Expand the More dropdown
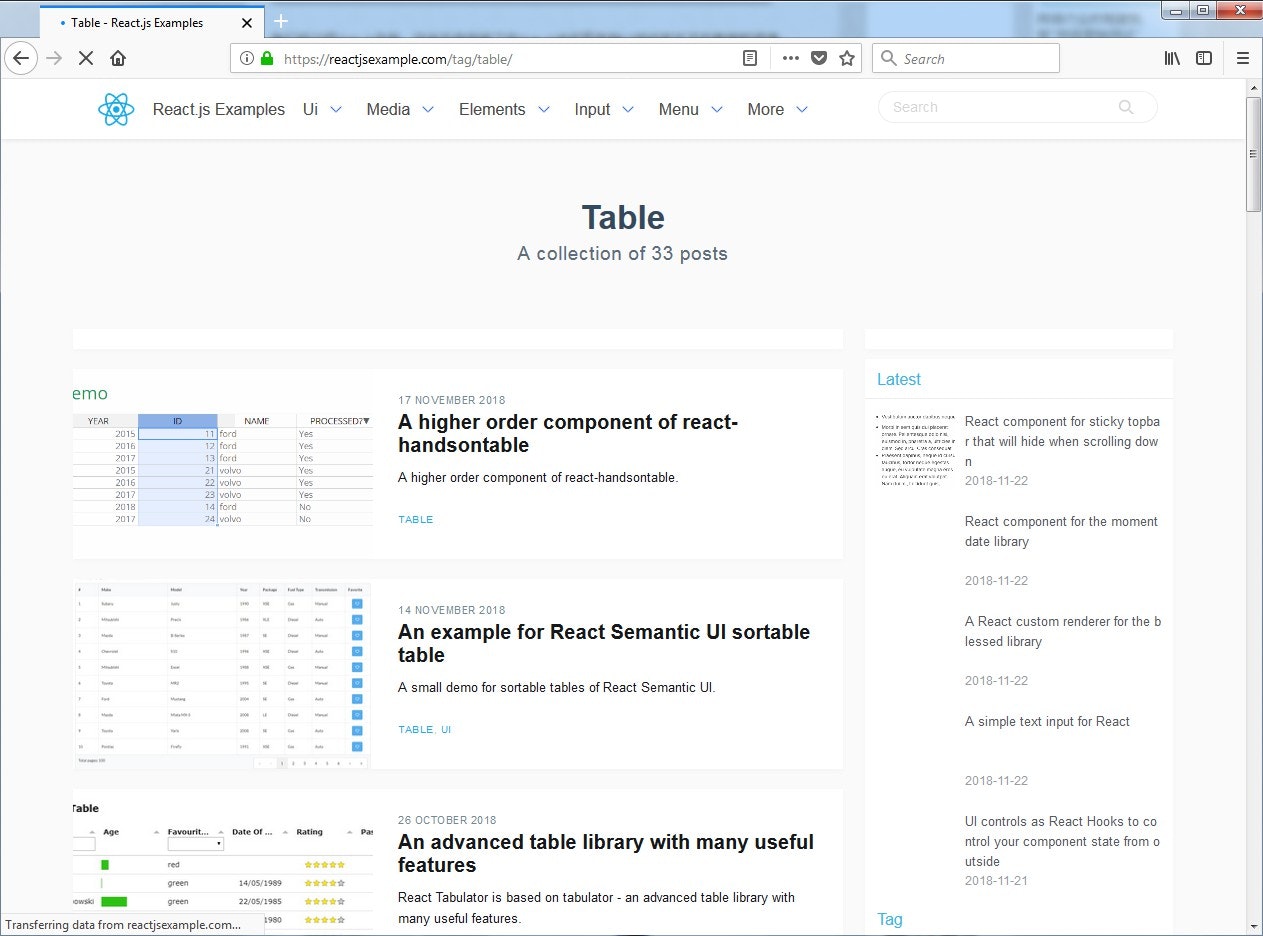This screenshot has width=1263, height=936. click(777, 109)
